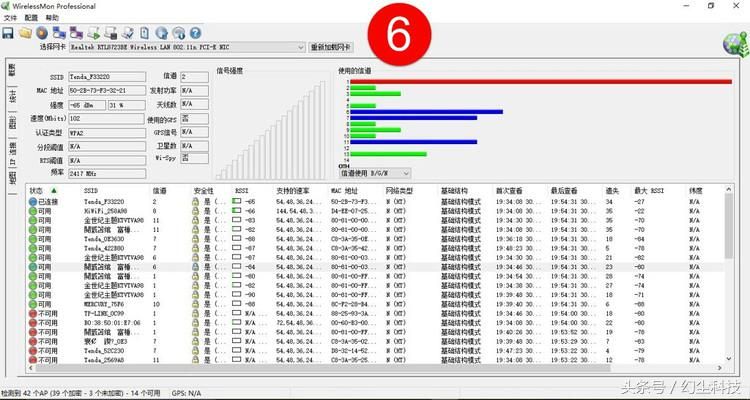
Task: Expand the channel use B/G/N dropdown
Action: pos(375,173)
